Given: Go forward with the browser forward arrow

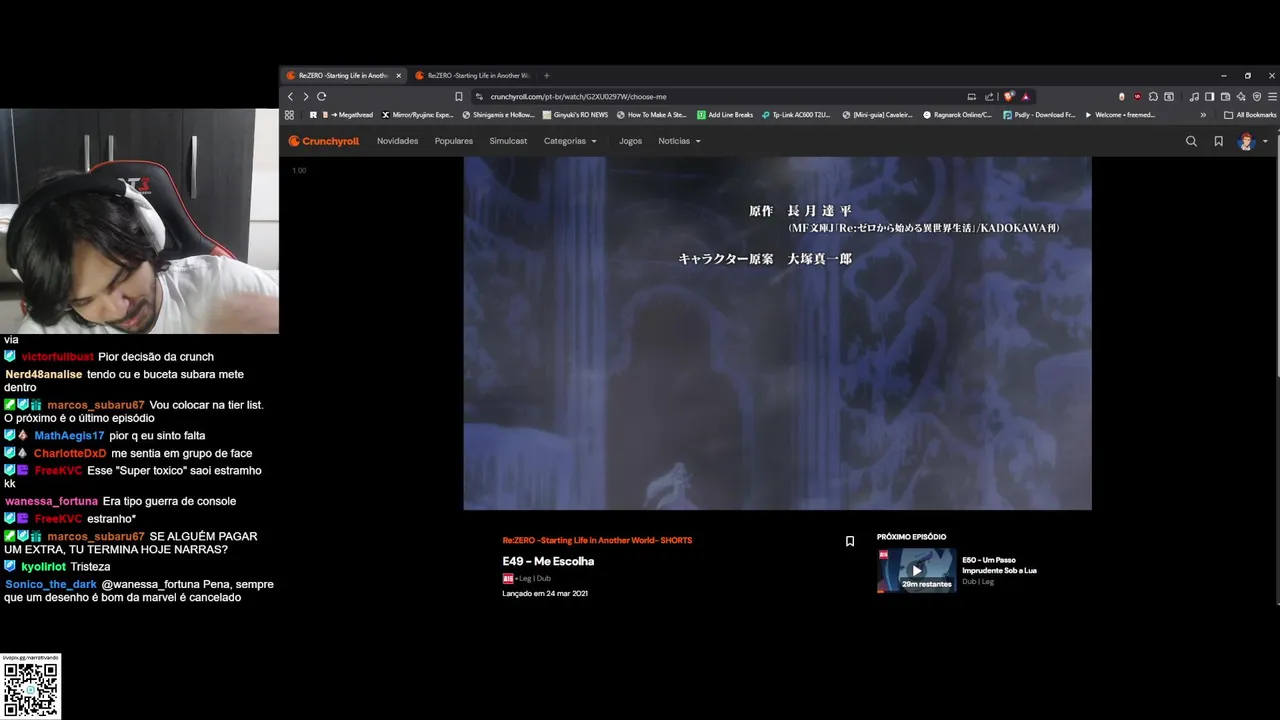Looking at the screenshot, I should tap(305, 96).
